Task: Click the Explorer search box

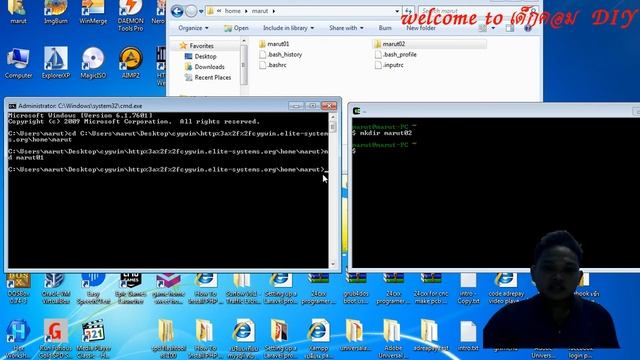Action: pyautogui.click(x=478, y=11)
